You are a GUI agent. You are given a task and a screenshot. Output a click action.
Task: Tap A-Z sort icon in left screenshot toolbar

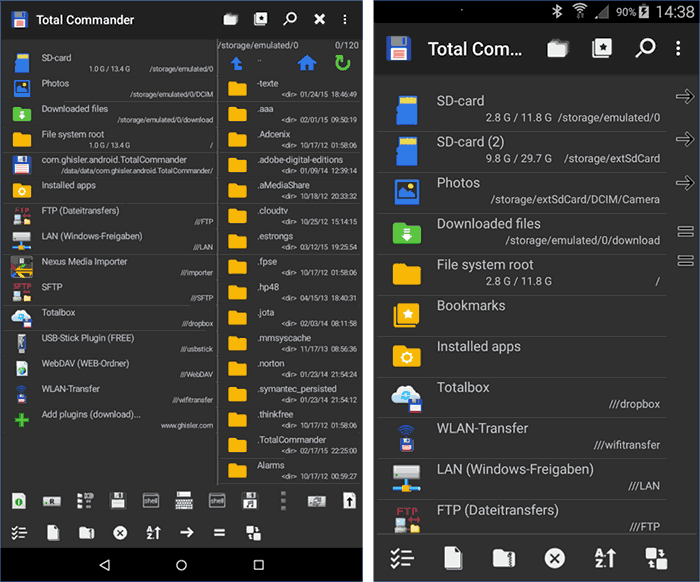click(x=153, y=532)
